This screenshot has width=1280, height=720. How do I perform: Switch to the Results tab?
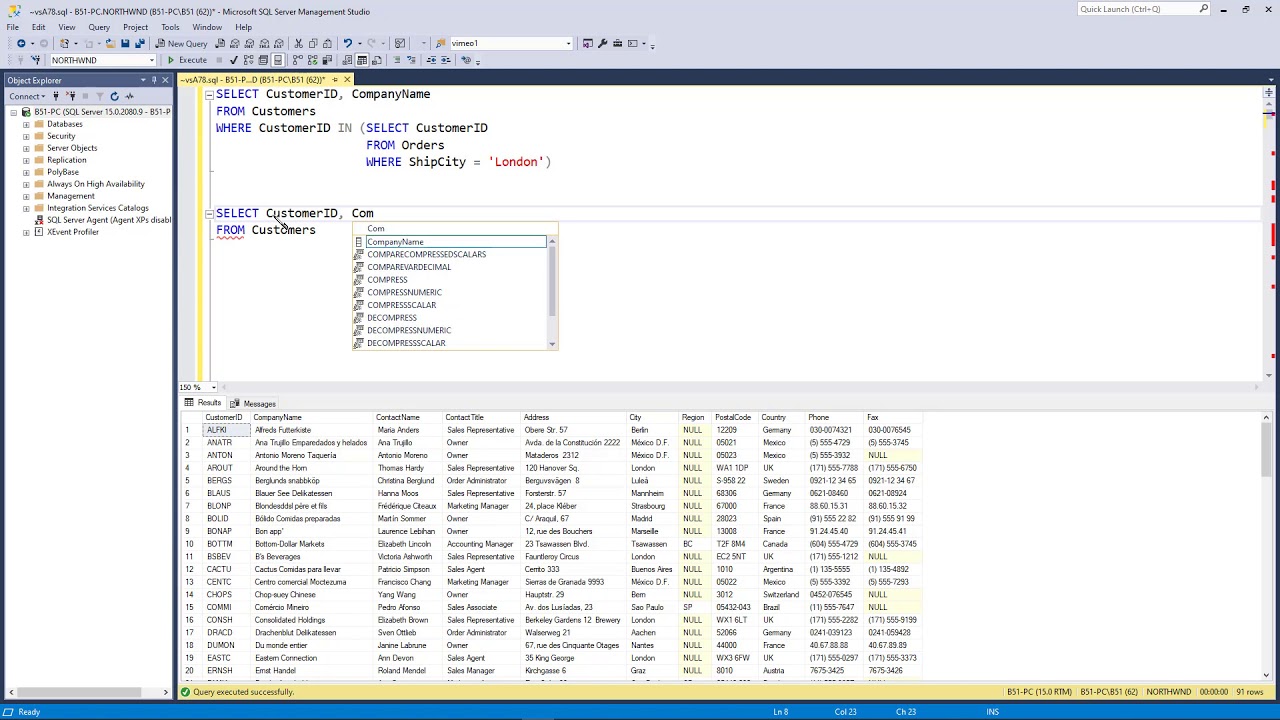tap(203, 403)
